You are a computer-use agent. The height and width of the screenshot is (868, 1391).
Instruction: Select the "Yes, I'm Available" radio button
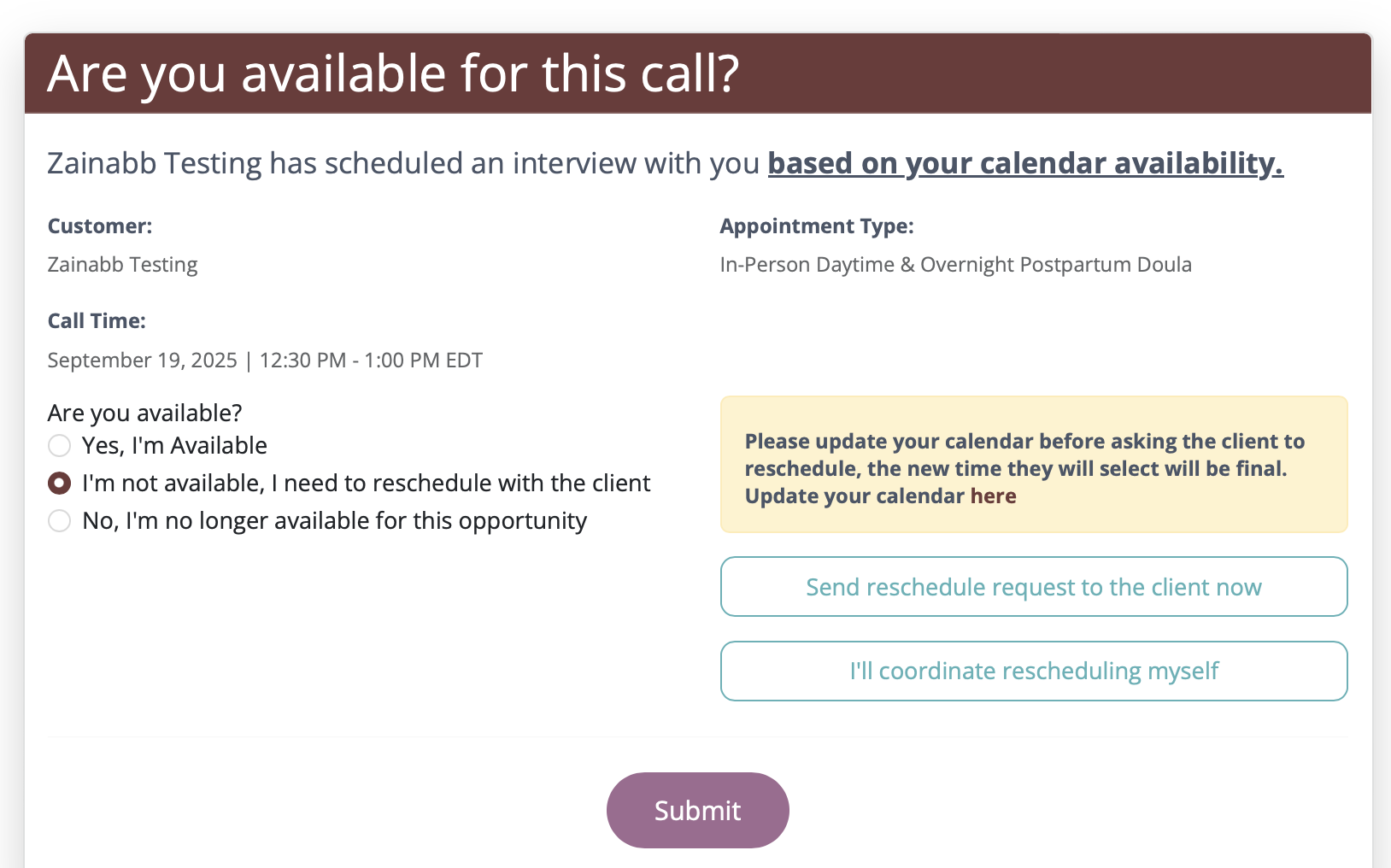tap(59, 445)
